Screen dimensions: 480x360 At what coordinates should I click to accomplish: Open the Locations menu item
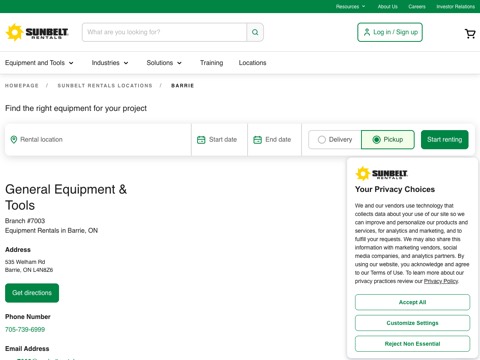point(252,63)
